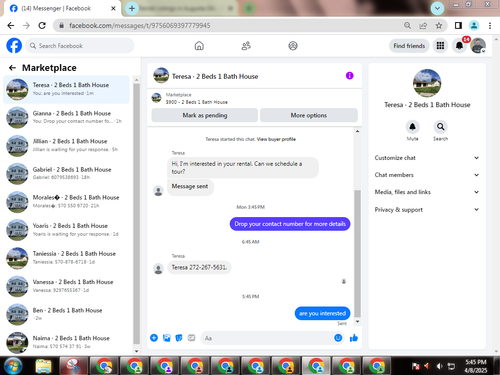This screenshot has width=500, height=375.
Task: Open the View buyer profile link
Action: [276, 139]
